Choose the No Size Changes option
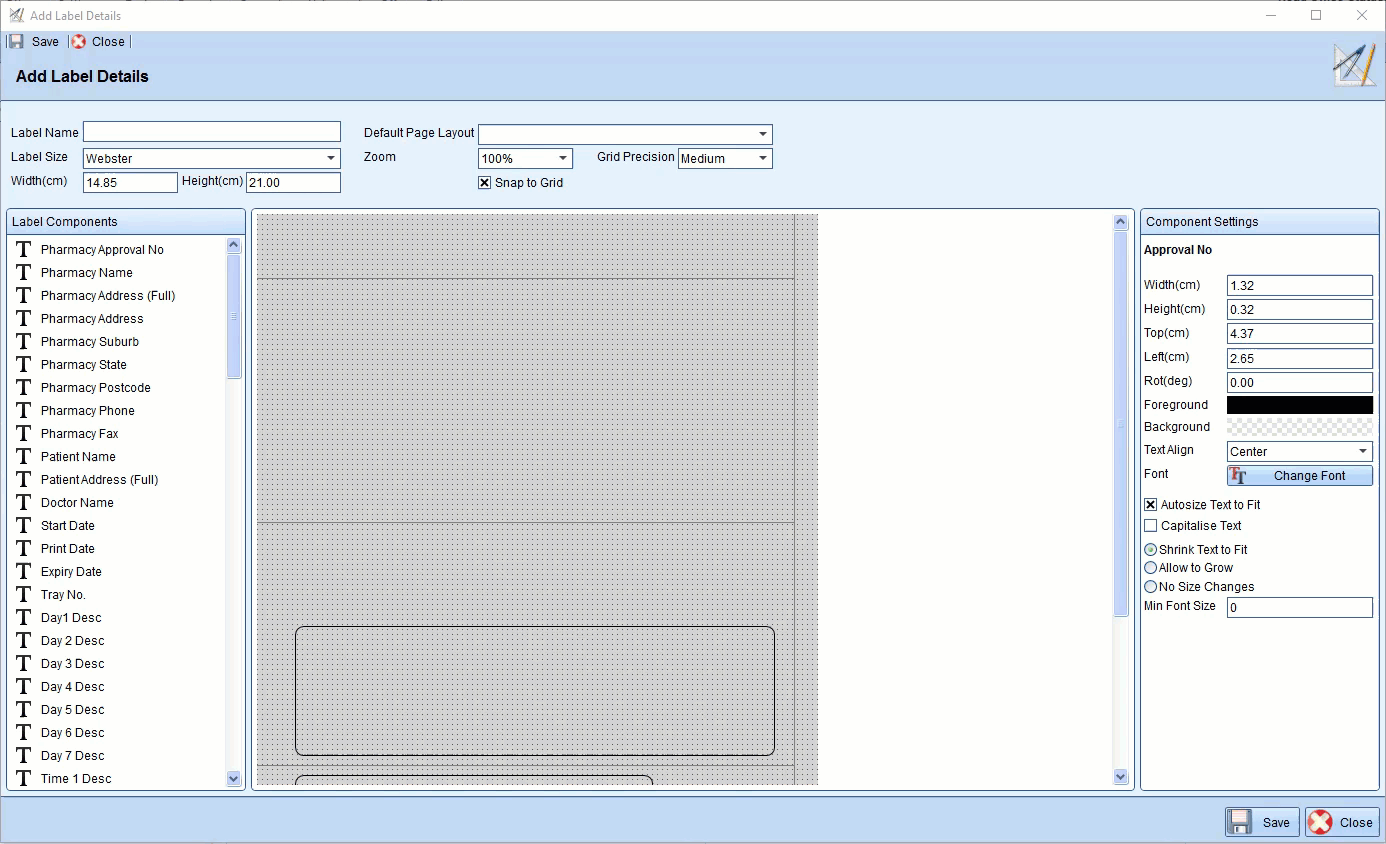Screen dimensions: 1386x844 (1150, 587)
